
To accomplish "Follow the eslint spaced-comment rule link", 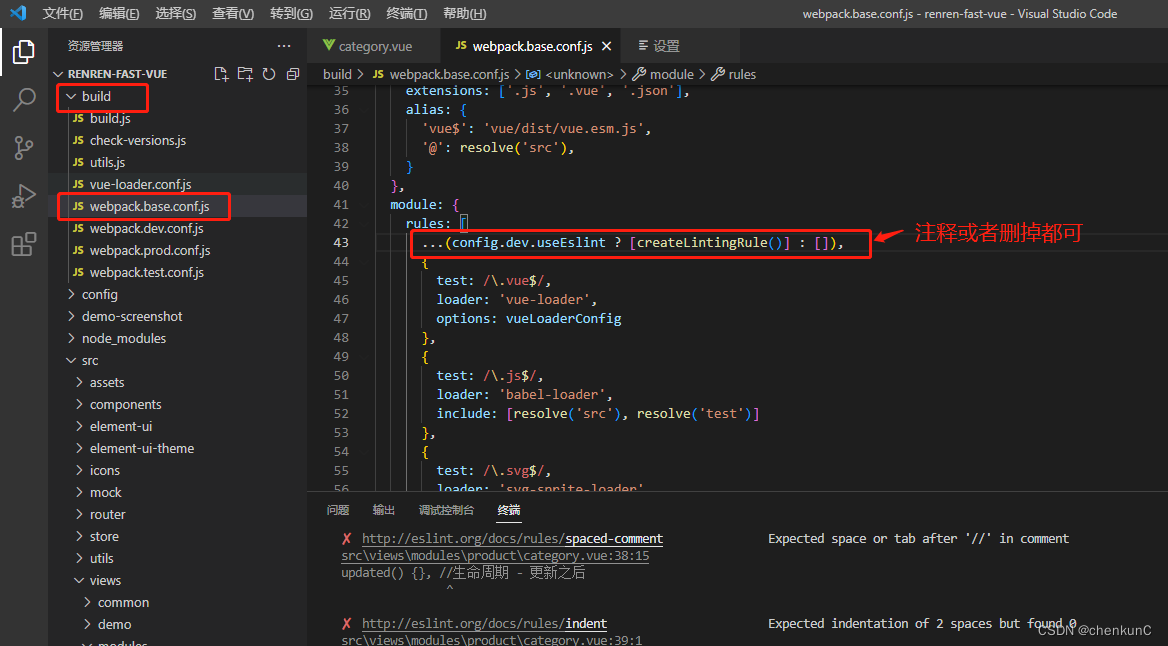I will tap(512, 539).
